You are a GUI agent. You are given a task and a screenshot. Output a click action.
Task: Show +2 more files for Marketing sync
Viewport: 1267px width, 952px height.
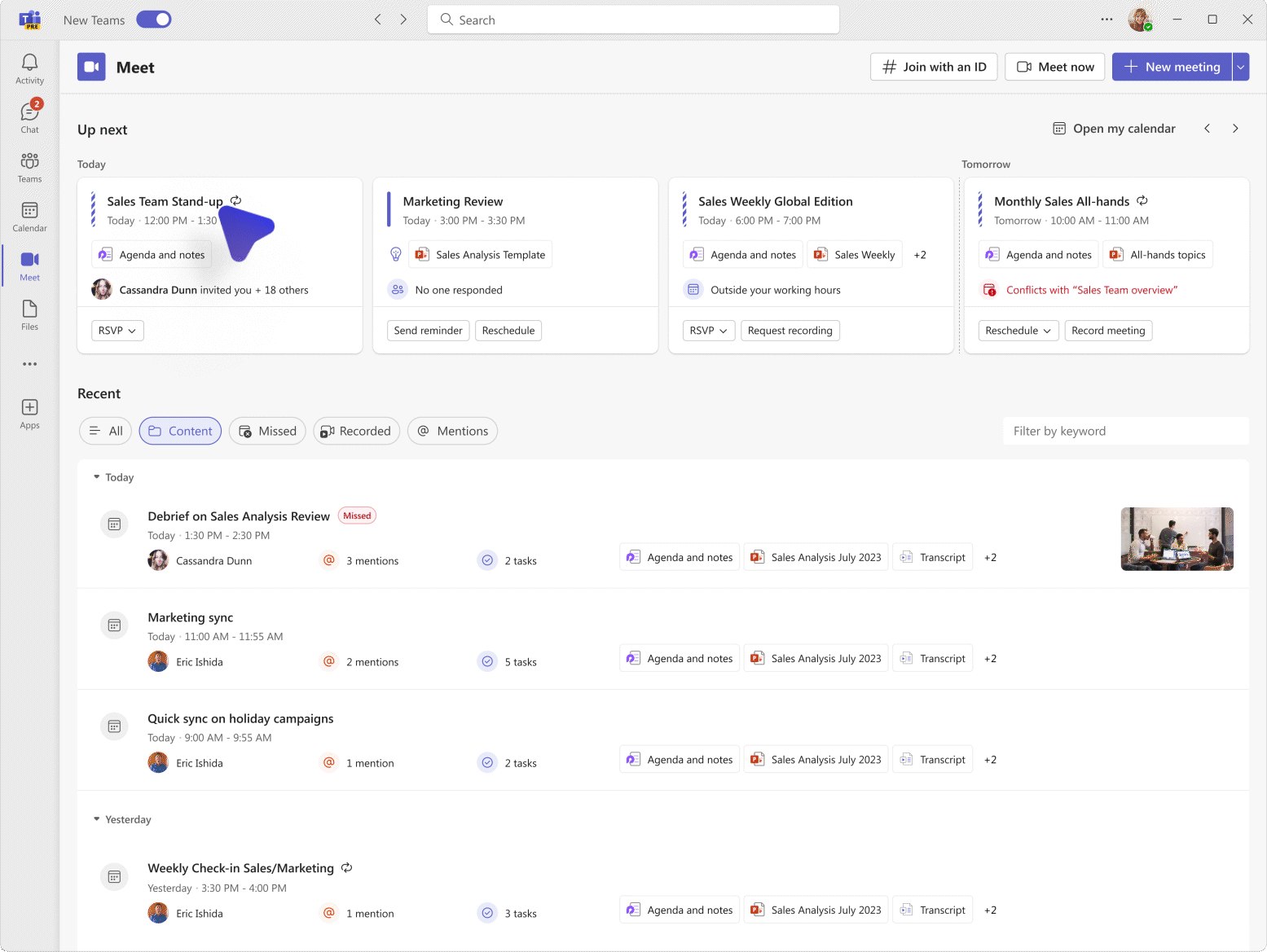pyautogui.click(x=990, y=659)
